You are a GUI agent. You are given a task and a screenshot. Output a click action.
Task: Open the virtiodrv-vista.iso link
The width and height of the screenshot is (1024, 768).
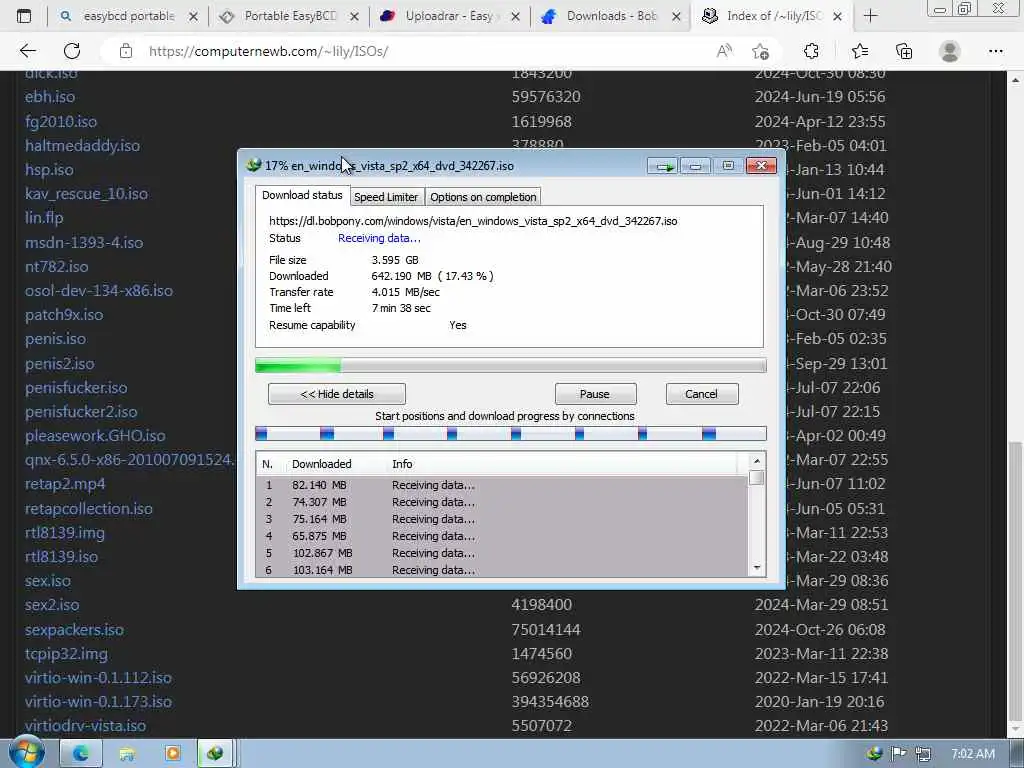point(85,726)
